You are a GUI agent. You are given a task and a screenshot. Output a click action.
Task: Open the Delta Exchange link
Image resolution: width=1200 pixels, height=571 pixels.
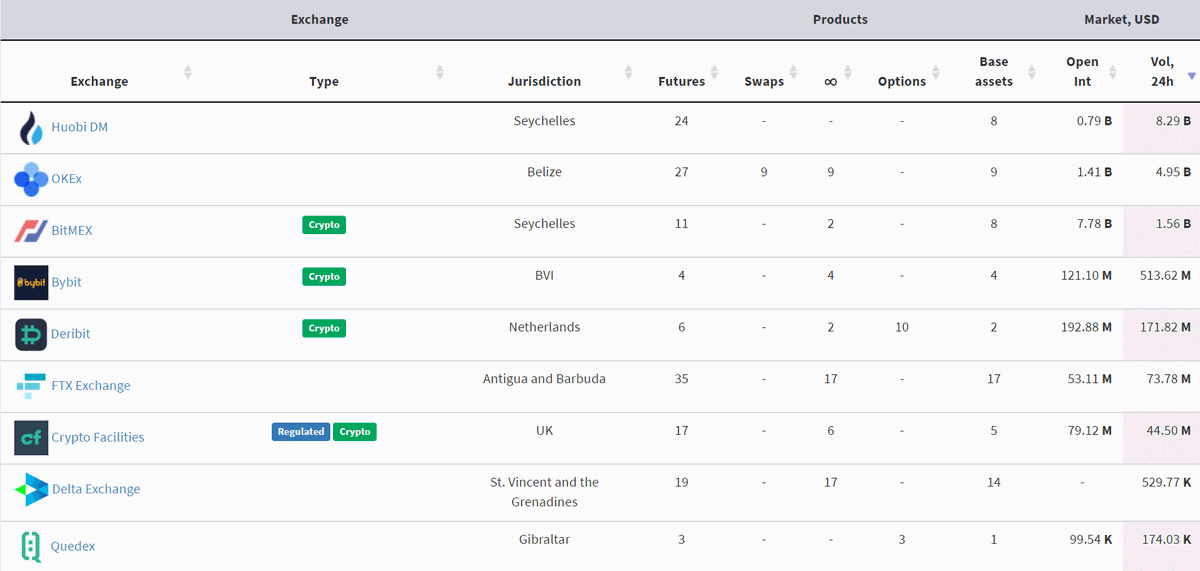(x=96, y=489)
